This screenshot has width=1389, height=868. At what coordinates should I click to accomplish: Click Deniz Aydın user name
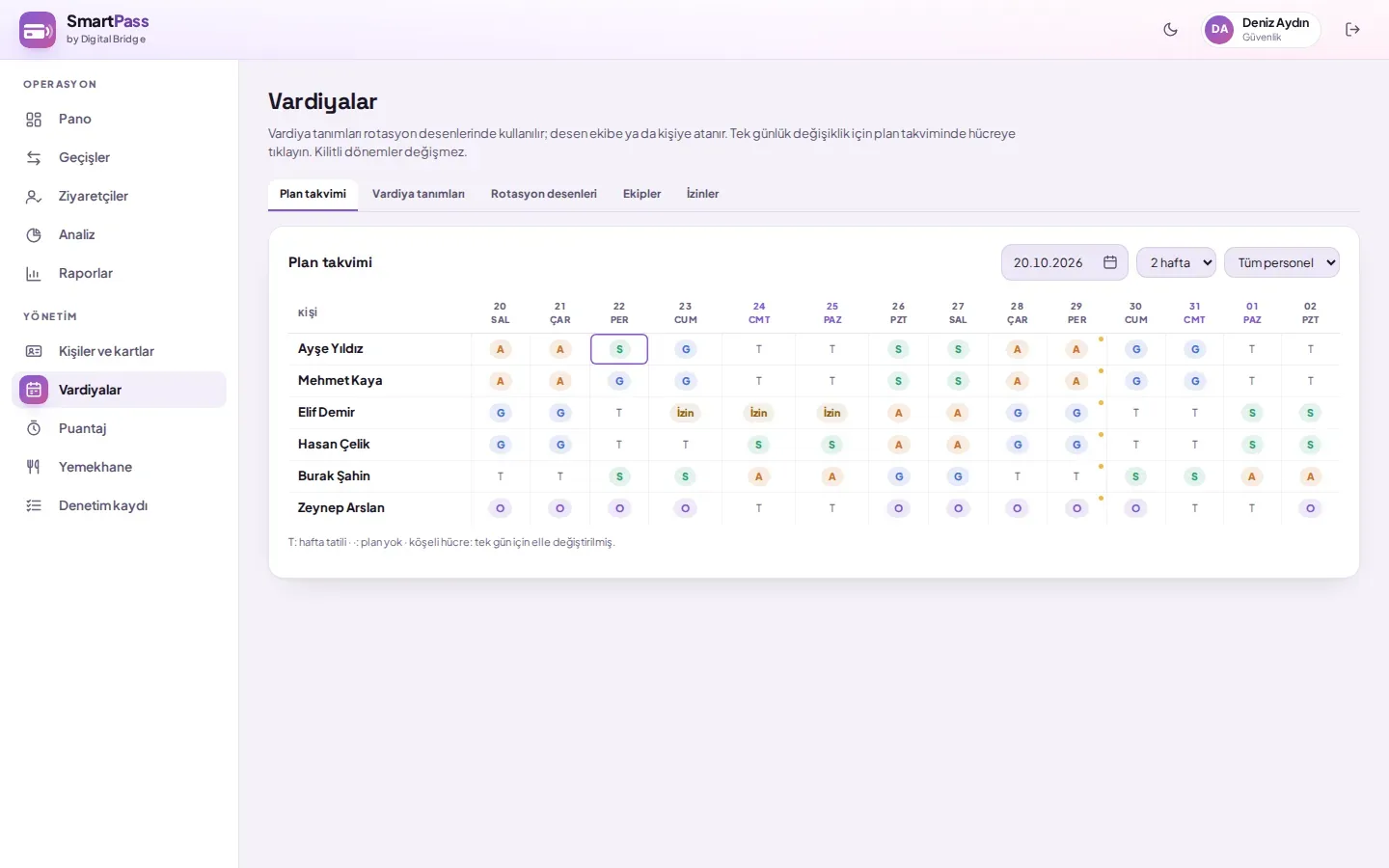(x=1275, y=23)
